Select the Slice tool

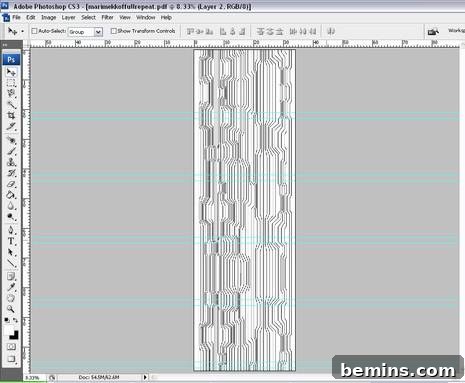pyautogui.click(x=11, y=127)
